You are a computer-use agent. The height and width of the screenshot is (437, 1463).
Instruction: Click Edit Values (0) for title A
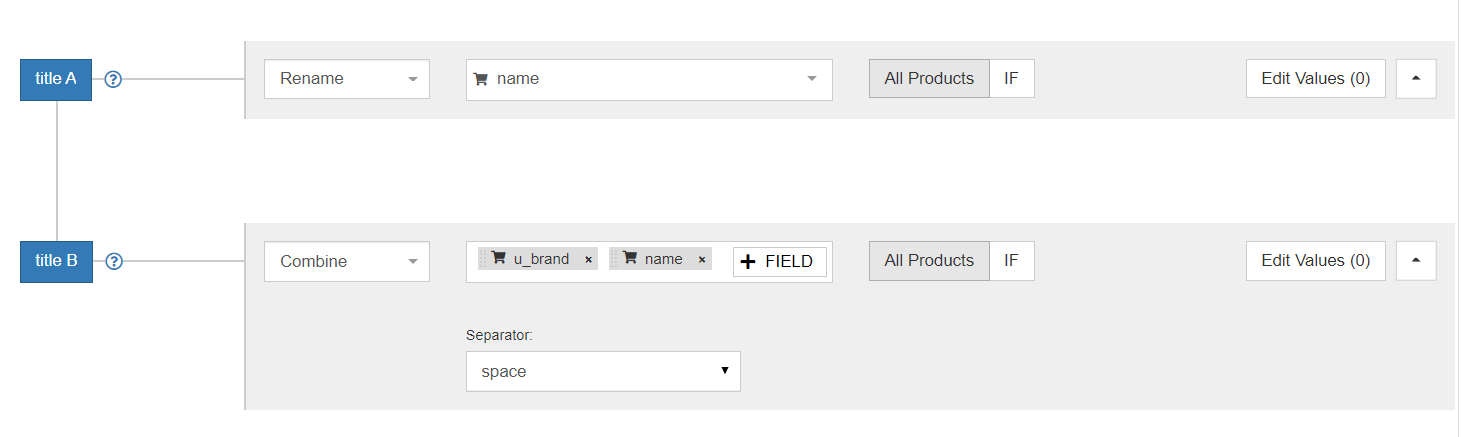(x=1315, y=78)
